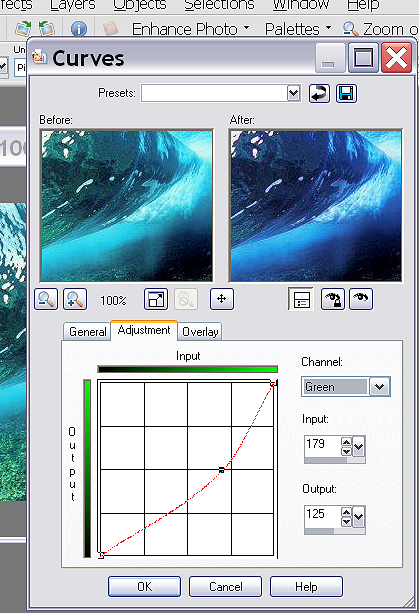Reset Curves settings to default

319,93
